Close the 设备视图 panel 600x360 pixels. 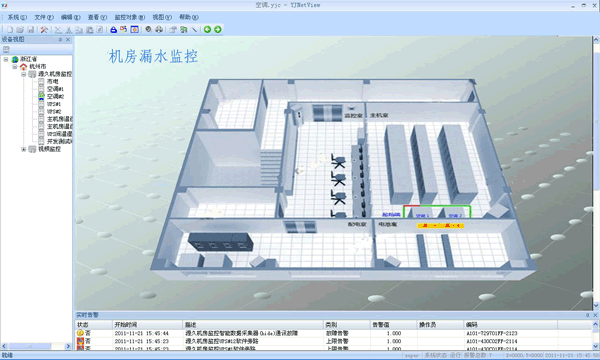click(x=68, y=39)
